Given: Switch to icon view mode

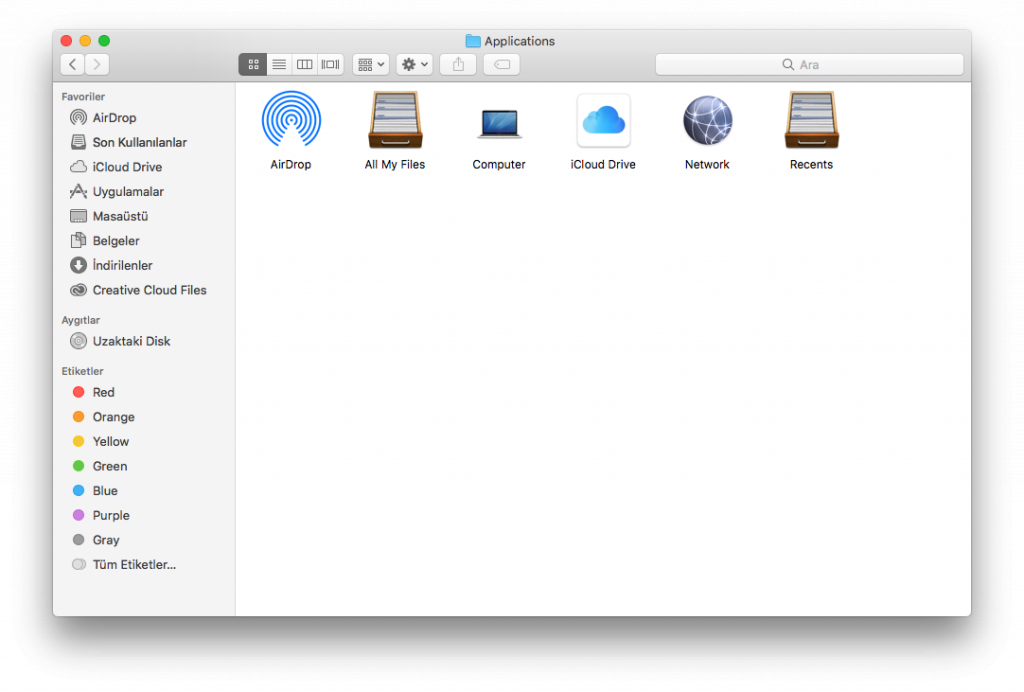Looking at the screenshot, I should [253, 64].
